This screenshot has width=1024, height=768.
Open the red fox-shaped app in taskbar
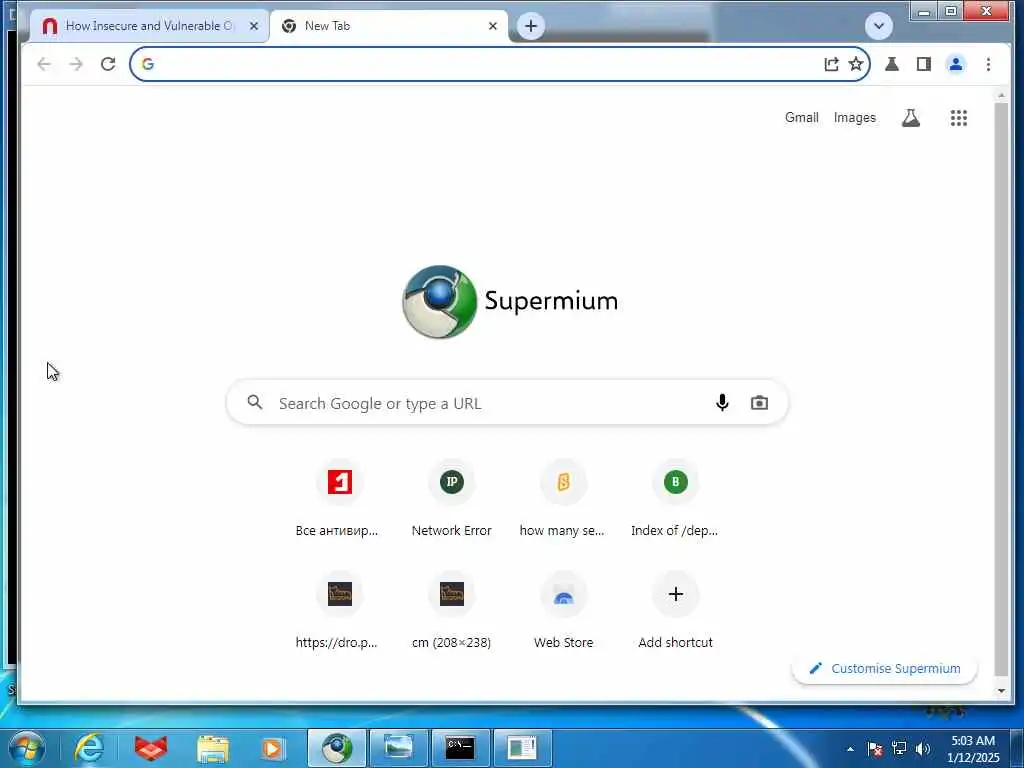coord(151,748)
